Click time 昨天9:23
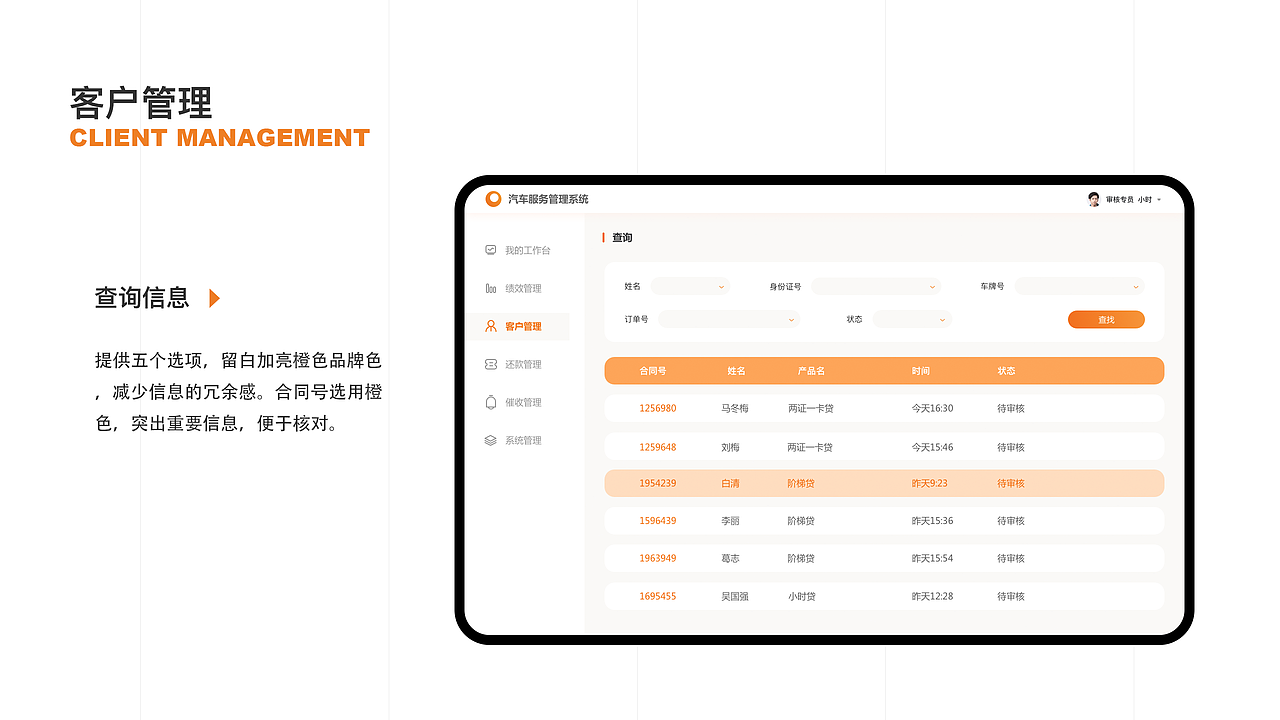The image size is (1280, 720). [x=929, y=483]
